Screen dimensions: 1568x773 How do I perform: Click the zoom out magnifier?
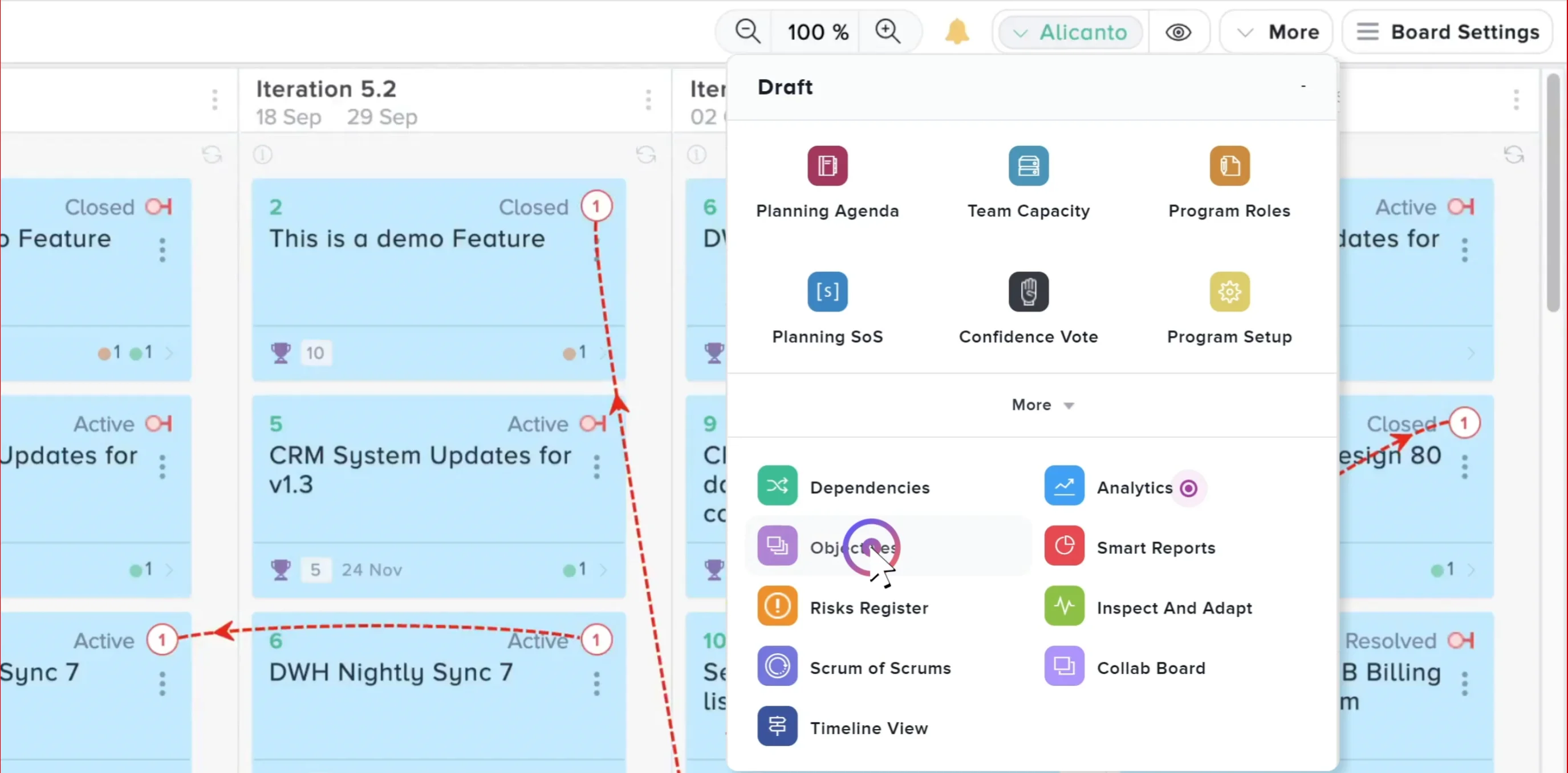click(x=747, y=32)
